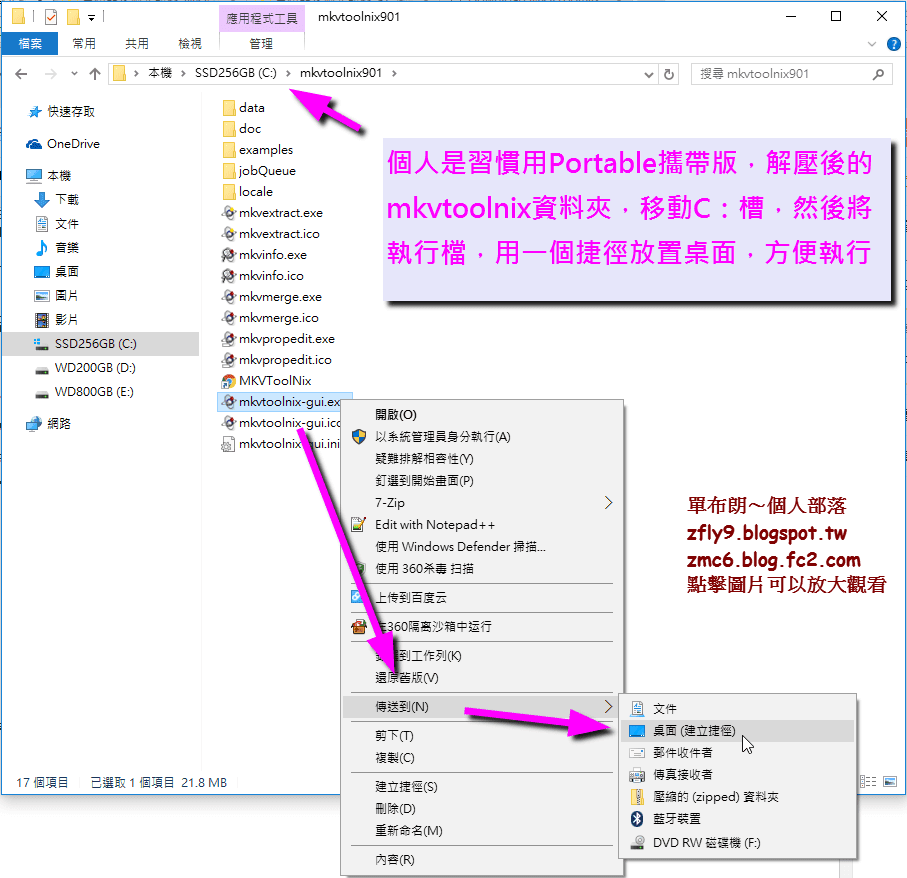The height and width of the screenshot is (878, 907).
Task: Click SSD256GB (C:) in address path
Action: point(235,73)
